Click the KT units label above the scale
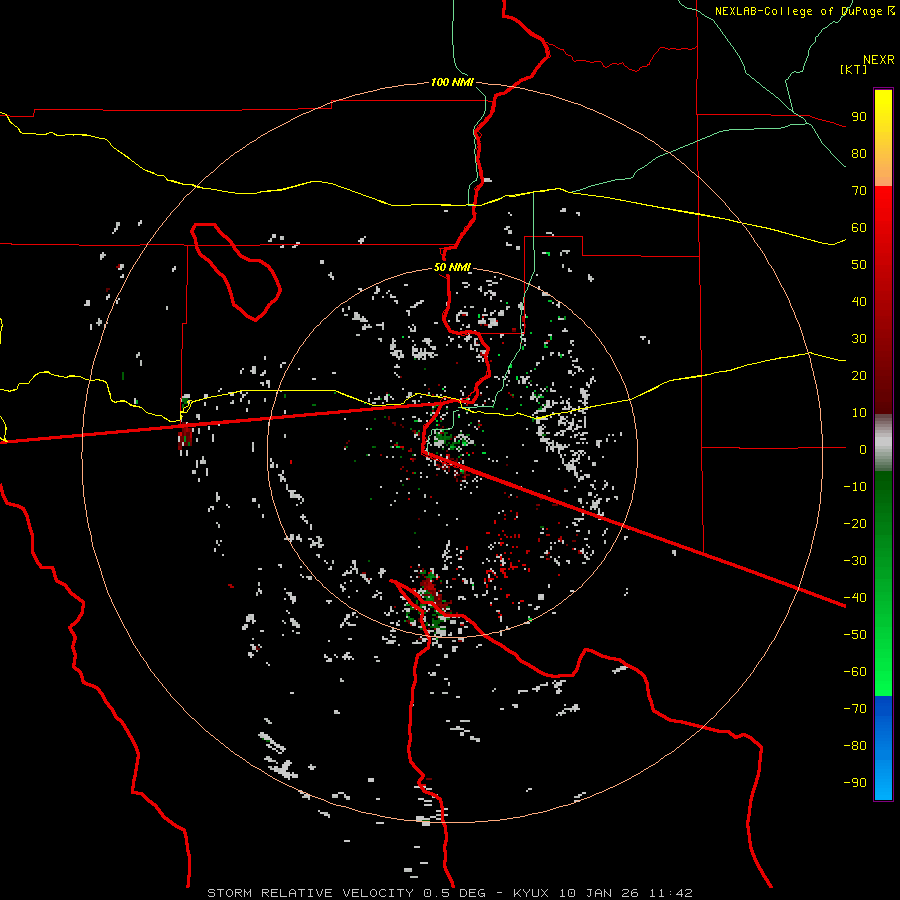This screenshot has height=900, width=900. click(854, 69)
